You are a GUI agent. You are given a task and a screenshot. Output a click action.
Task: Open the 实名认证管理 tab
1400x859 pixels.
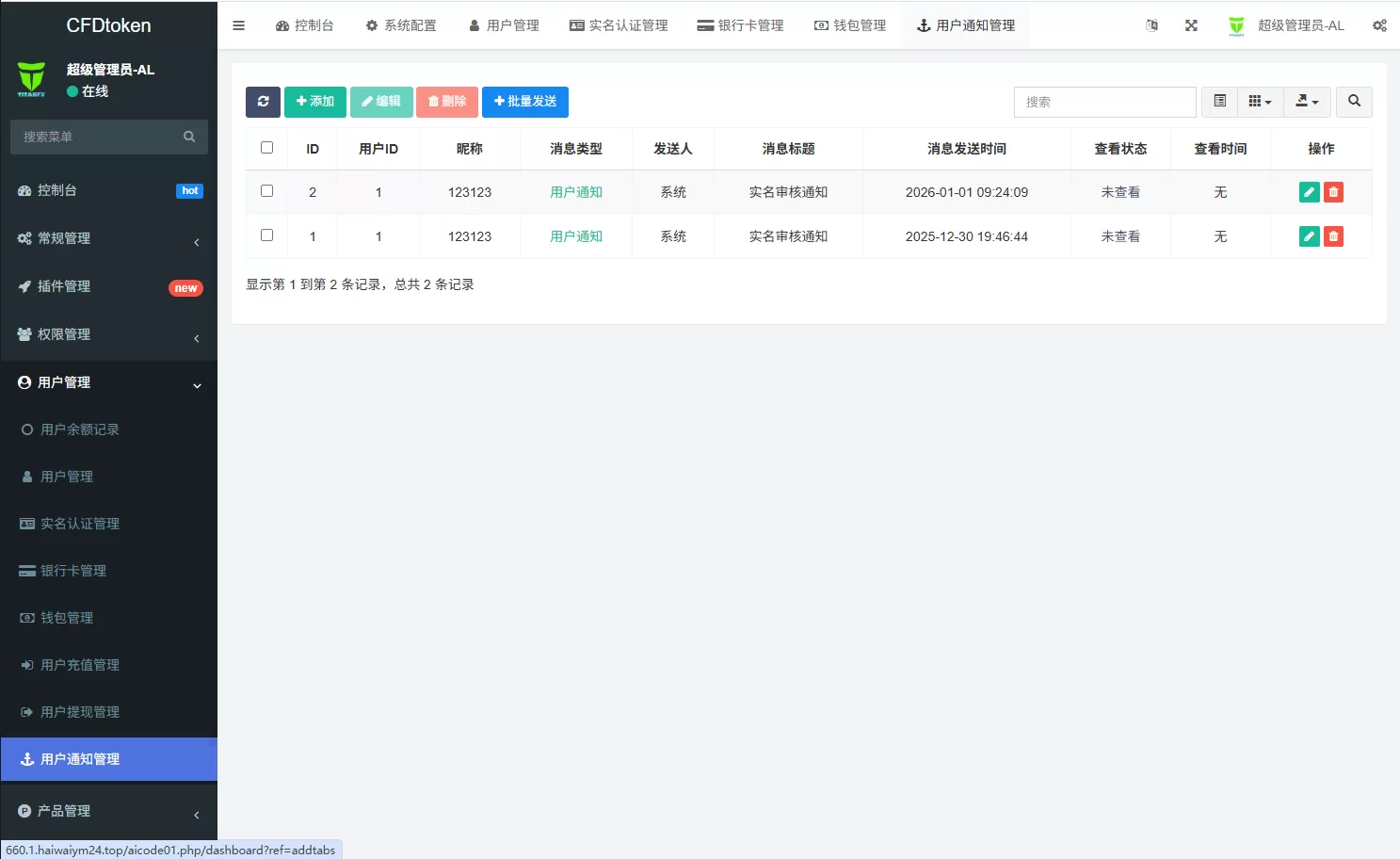618,25
